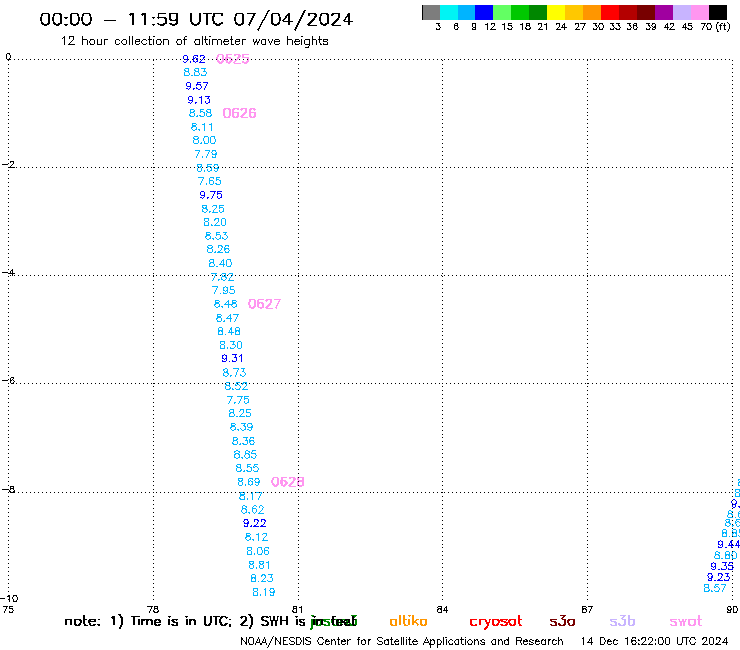Click the 8.65 wave height value
Image resolution: width=740 pixels, height=650 pixels.
[245, 455]
